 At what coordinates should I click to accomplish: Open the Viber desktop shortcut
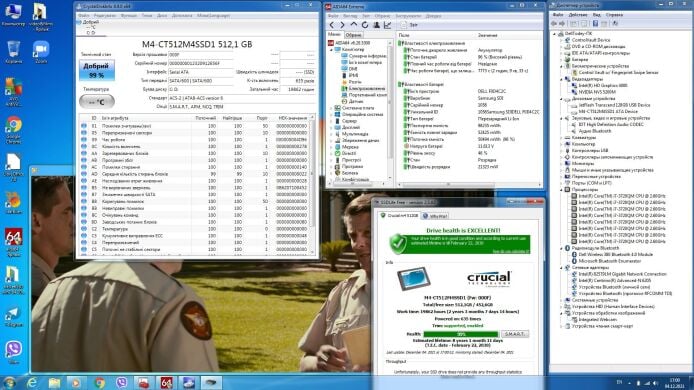tap(14, 352)
